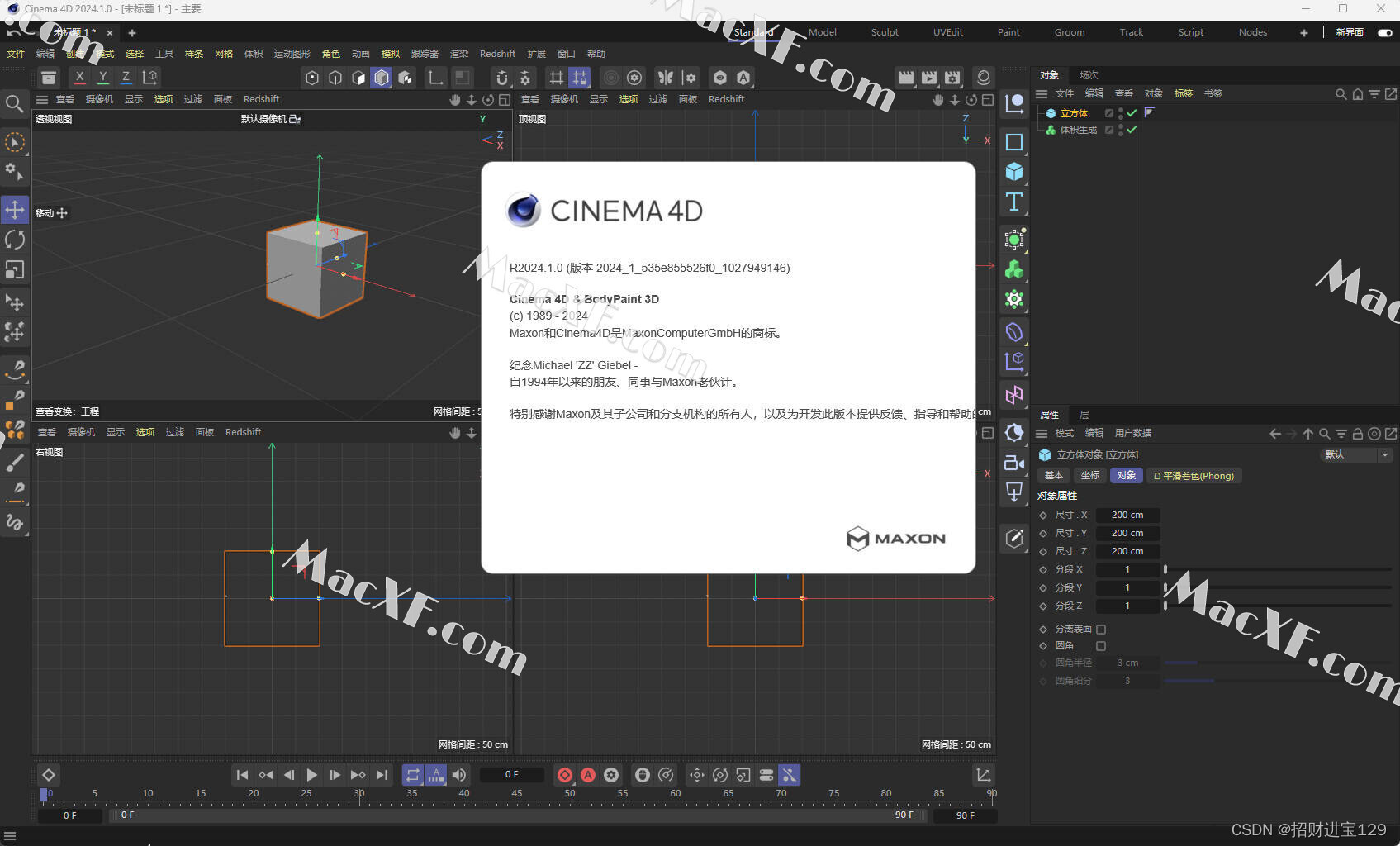Check the 分离表面 checkbox
Image resolution: width=1400 pixels, height=846 pixels.
tap(1101, 630)
